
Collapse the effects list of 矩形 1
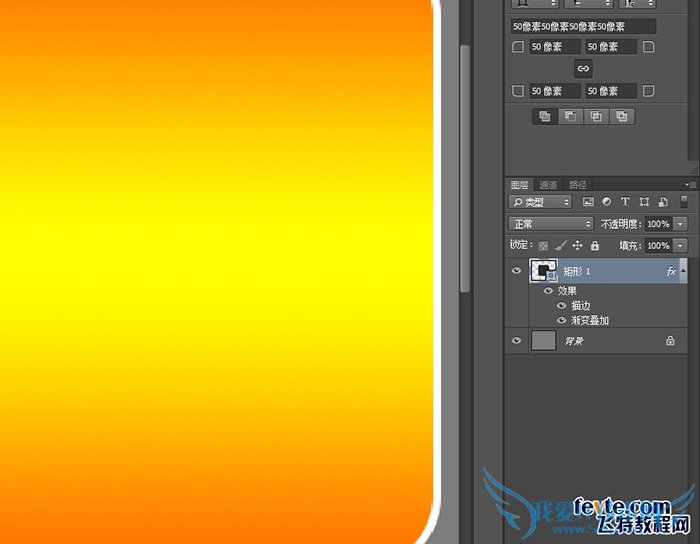683,270
